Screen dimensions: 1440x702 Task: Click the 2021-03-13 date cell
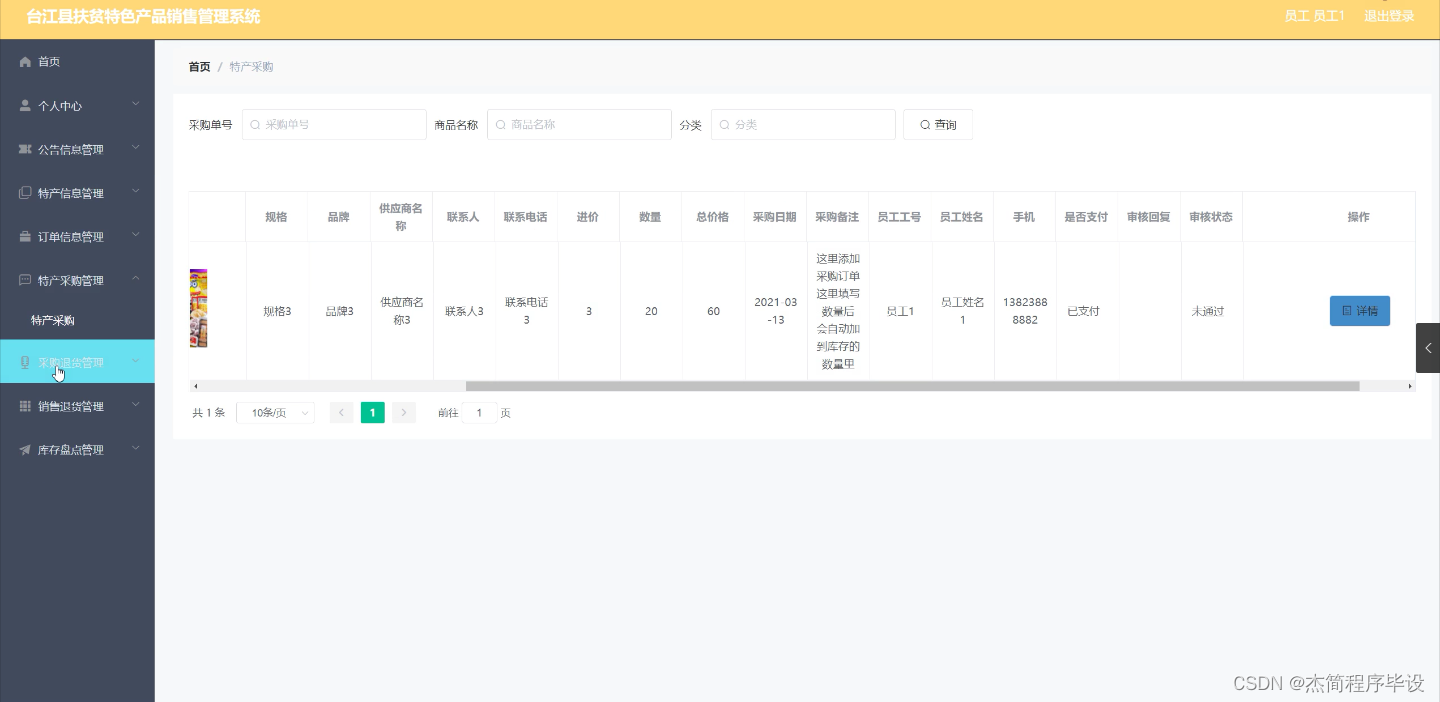point(776,311)
